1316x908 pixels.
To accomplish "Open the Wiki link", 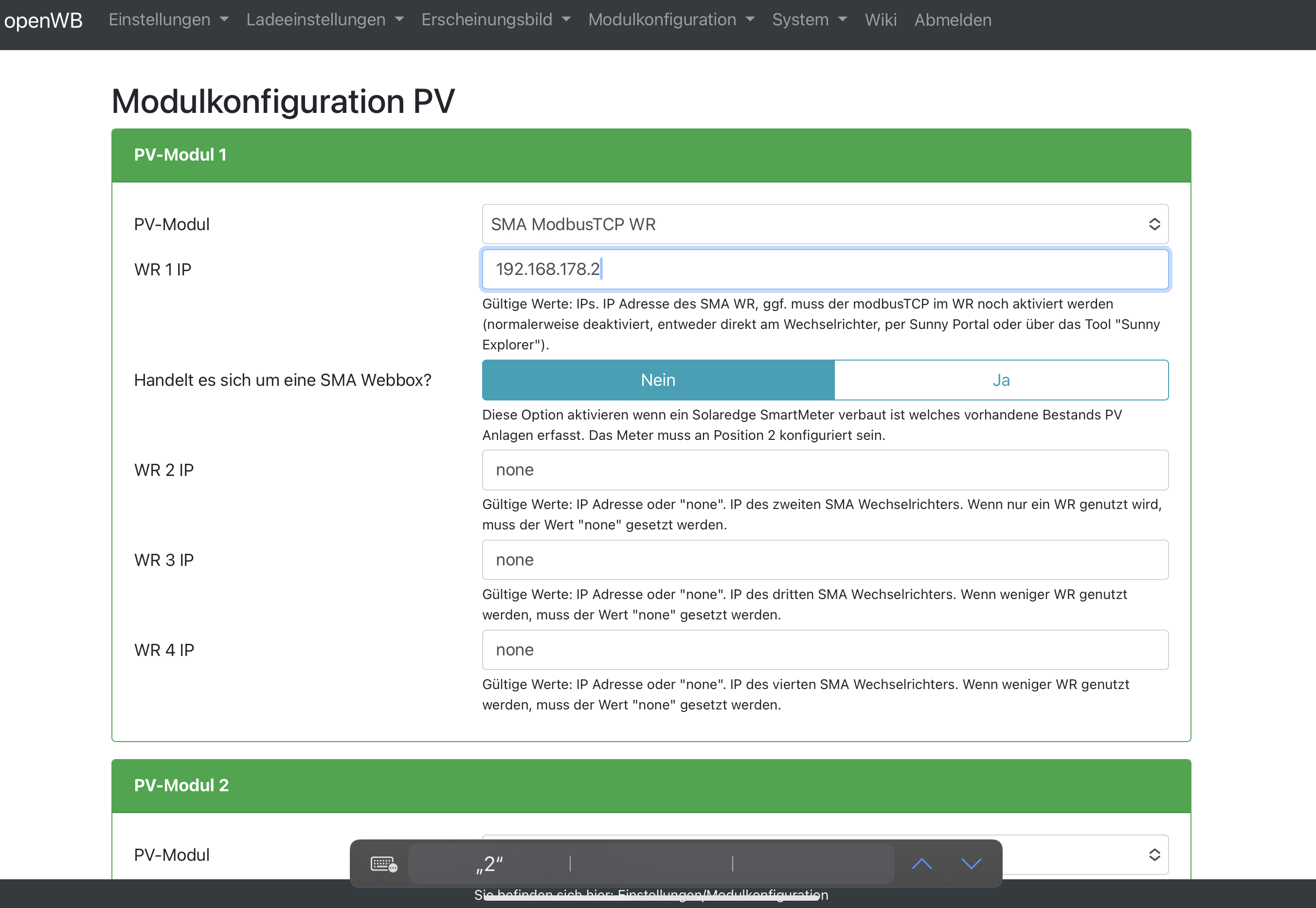I will (881, 20).
